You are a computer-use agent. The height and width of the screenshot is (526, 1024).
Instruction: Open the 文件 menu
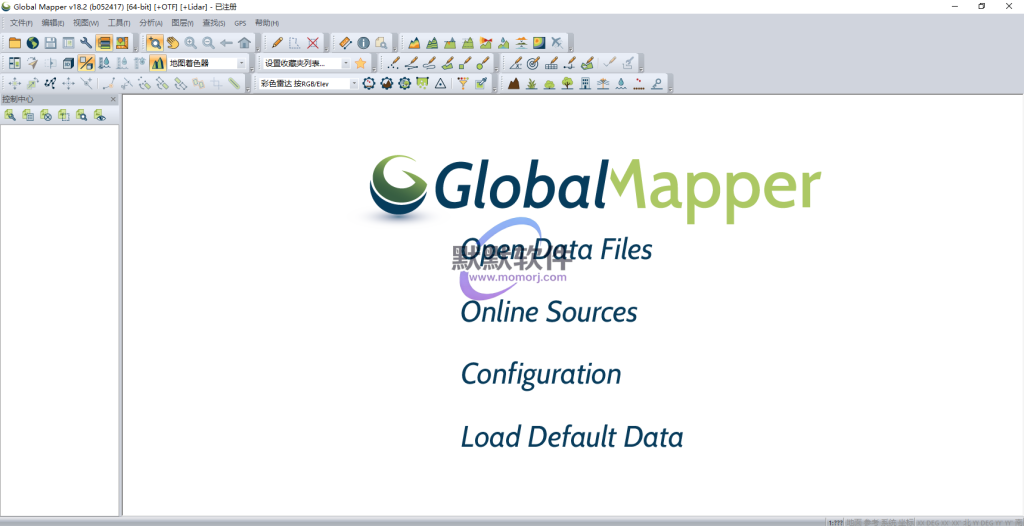click(21, 22)
